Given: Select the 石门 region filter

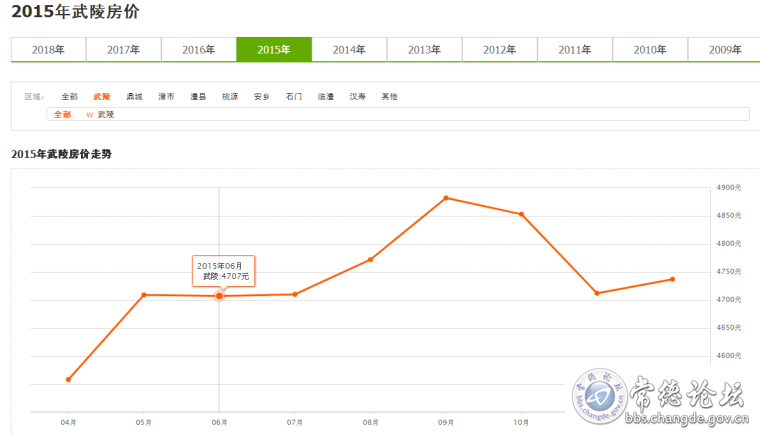Looking at the screenshot, I should (294, 97).
